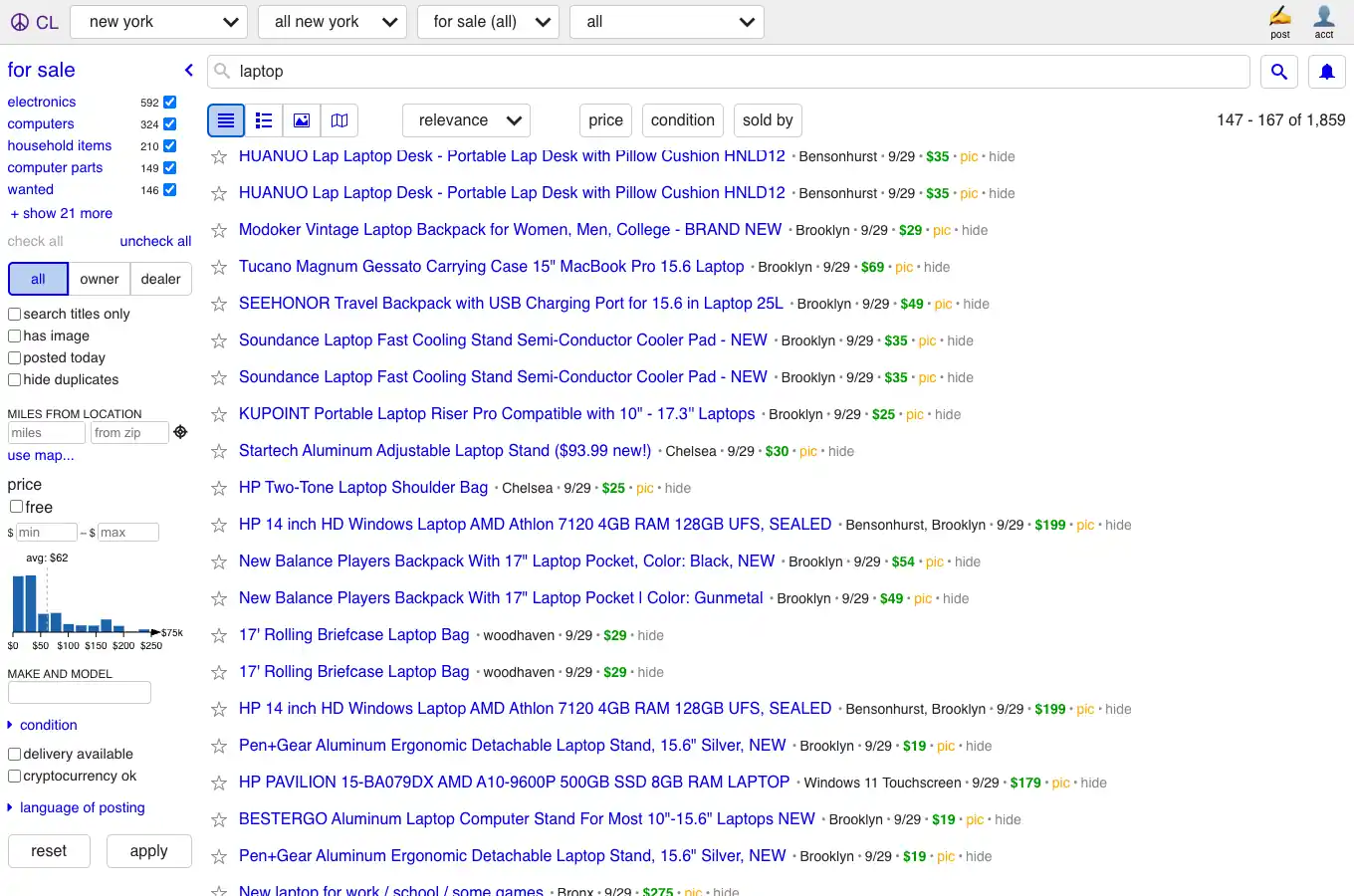Image resolution: width=1354 pixels, height=896 pixels.
Task: Favorite the Modoker Vintage Laptop Backpack listing
Action: [x=219, y=230]
